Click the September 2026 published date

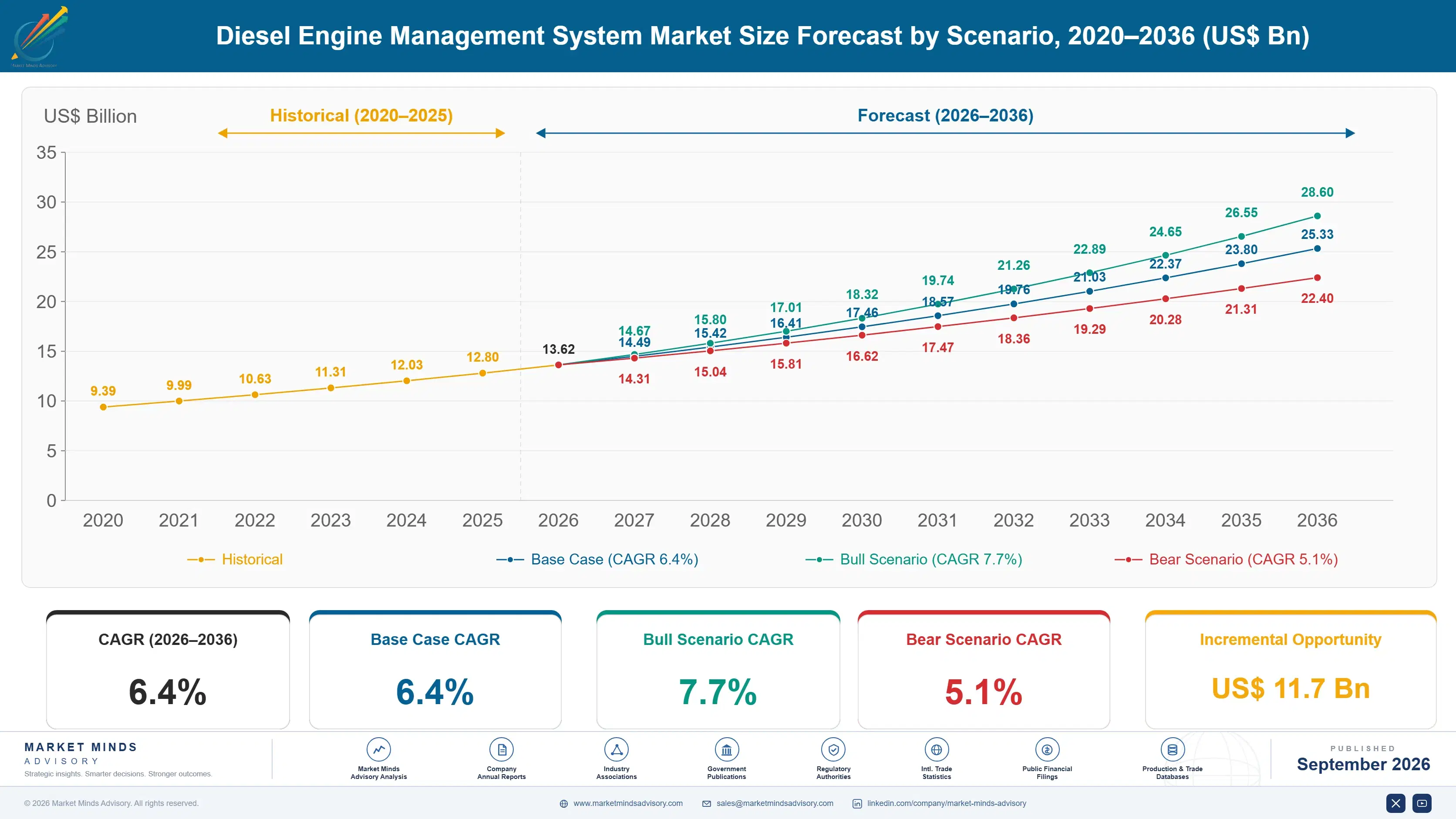[1363, 764]
